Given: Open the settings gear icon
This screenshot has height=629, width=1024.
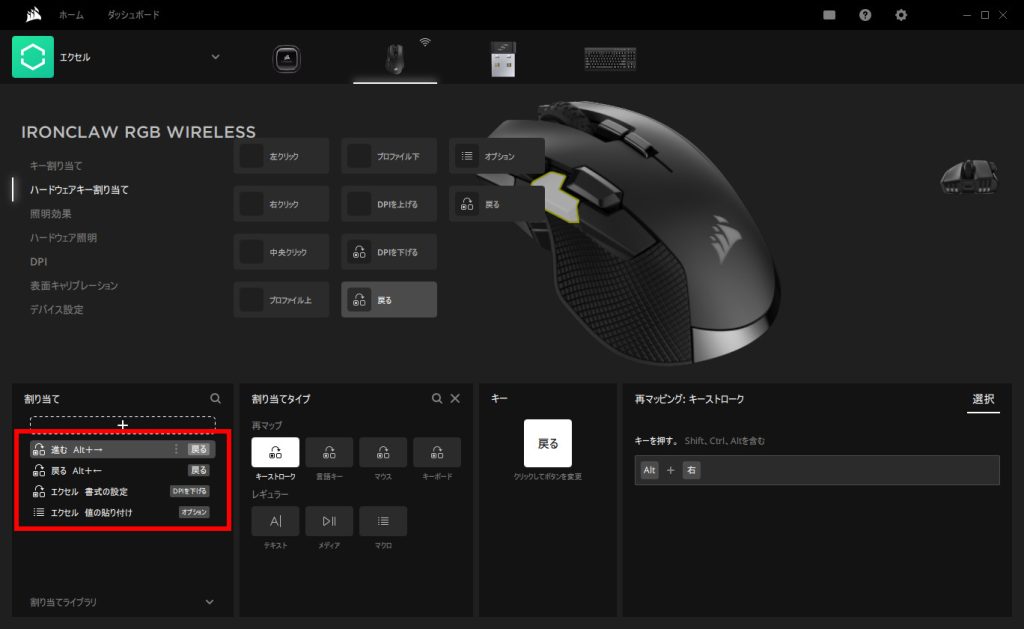Looking at the screenshot, I should (x=901, y=15).
